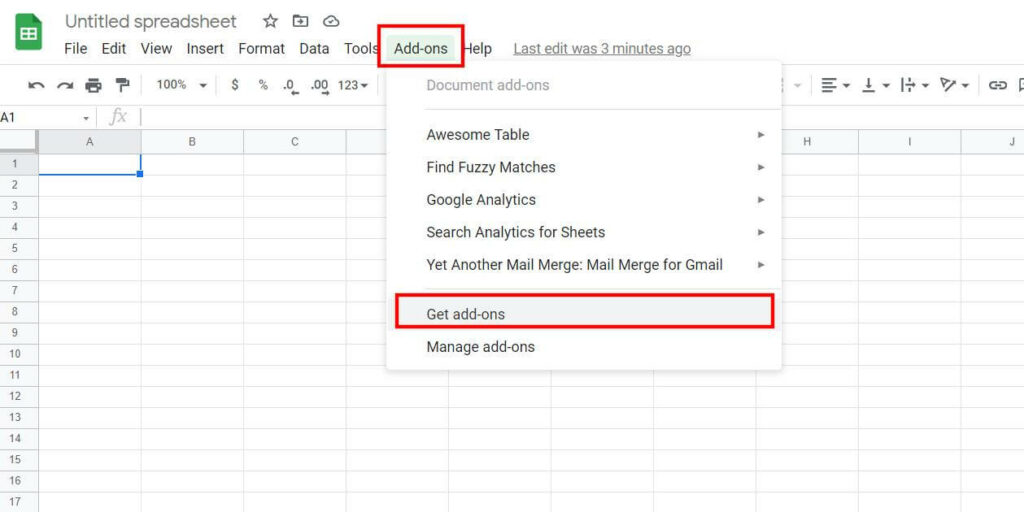Open the View menu
This screenshot has height=512, width=1024.
coord(157,48)
